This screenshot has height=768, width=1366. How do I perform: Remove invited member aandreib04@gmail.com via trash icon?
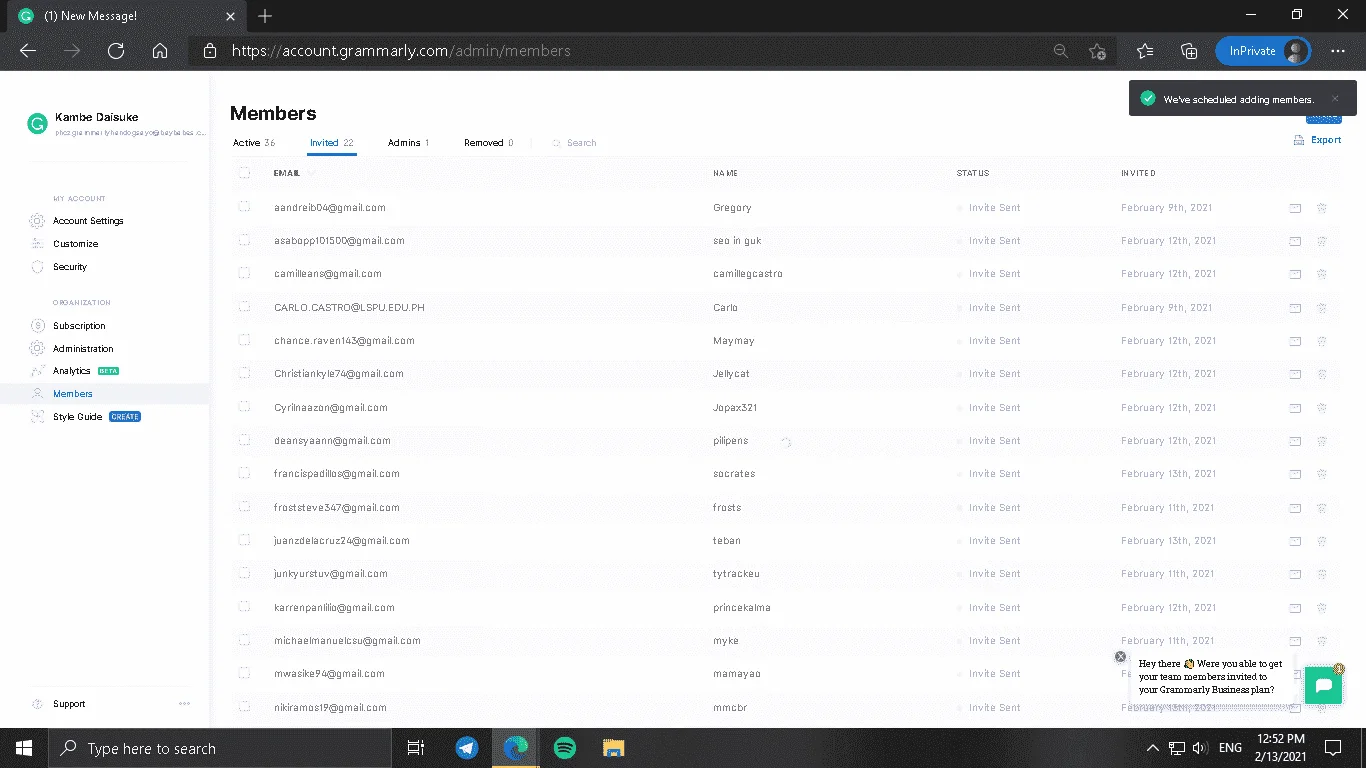[x=1322, y=208]
